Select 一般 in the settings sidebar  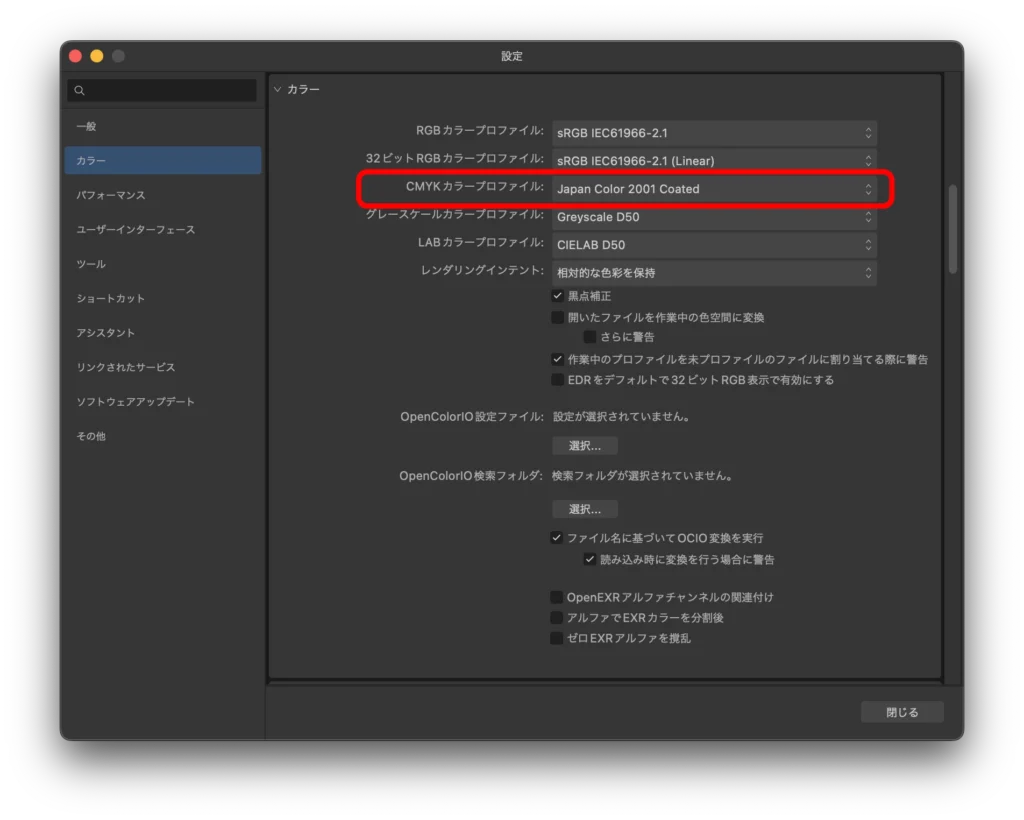pyautogui.click(x=87, y=126)
